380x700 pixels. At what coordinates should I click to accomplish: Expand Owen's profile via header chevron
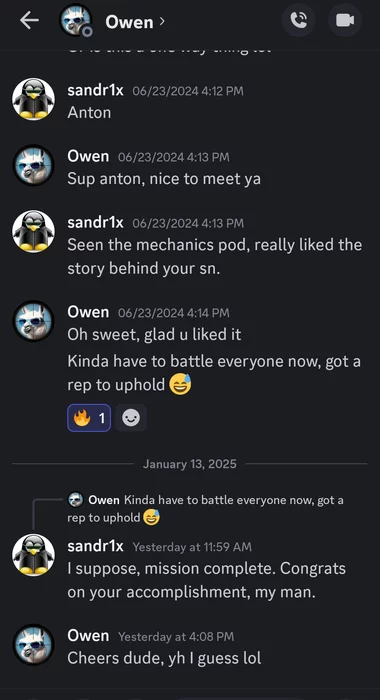162,21
